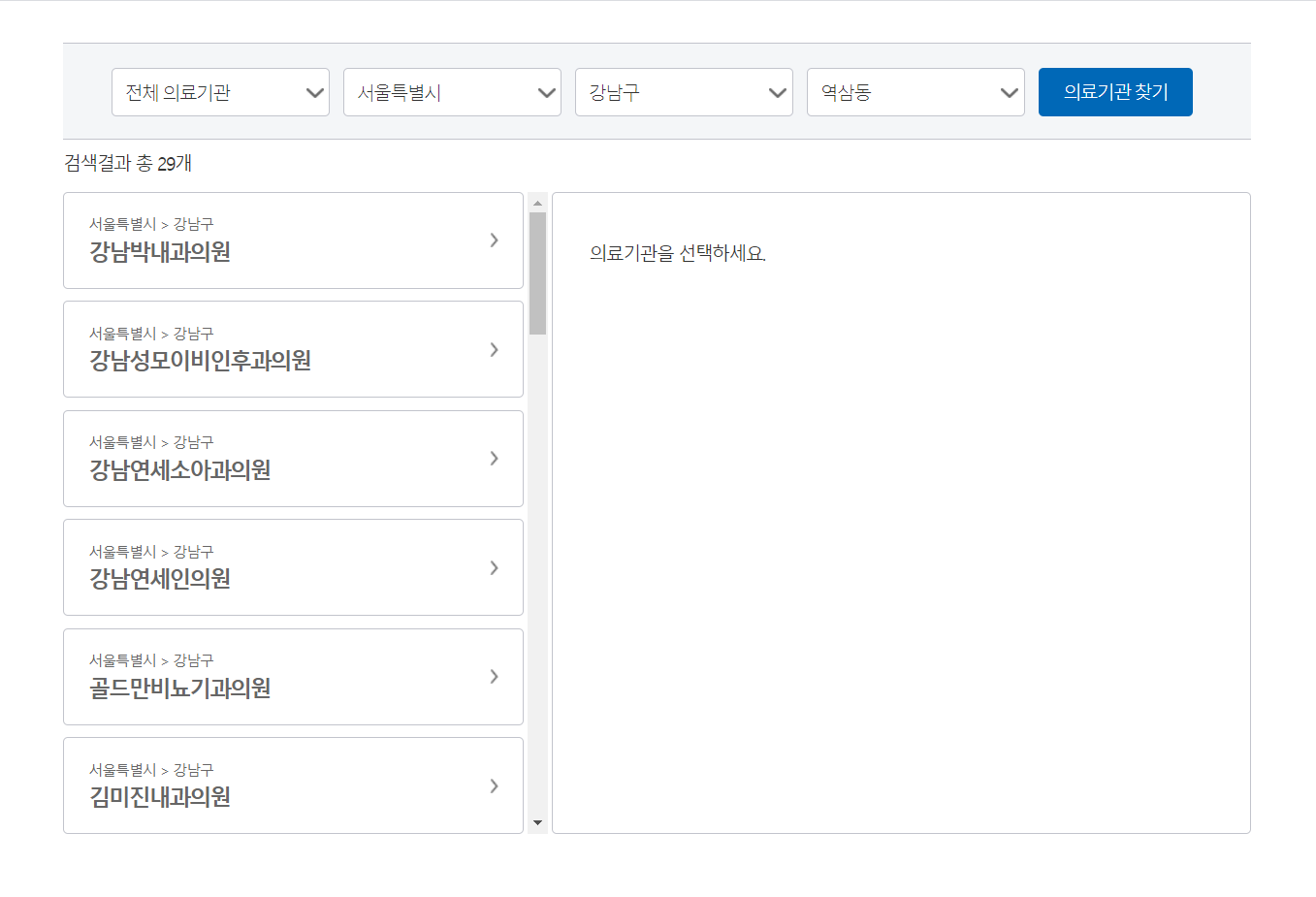
Task: Click the chevron arrow on 골드만비뇨기과의원
Action: click(495, 676)
